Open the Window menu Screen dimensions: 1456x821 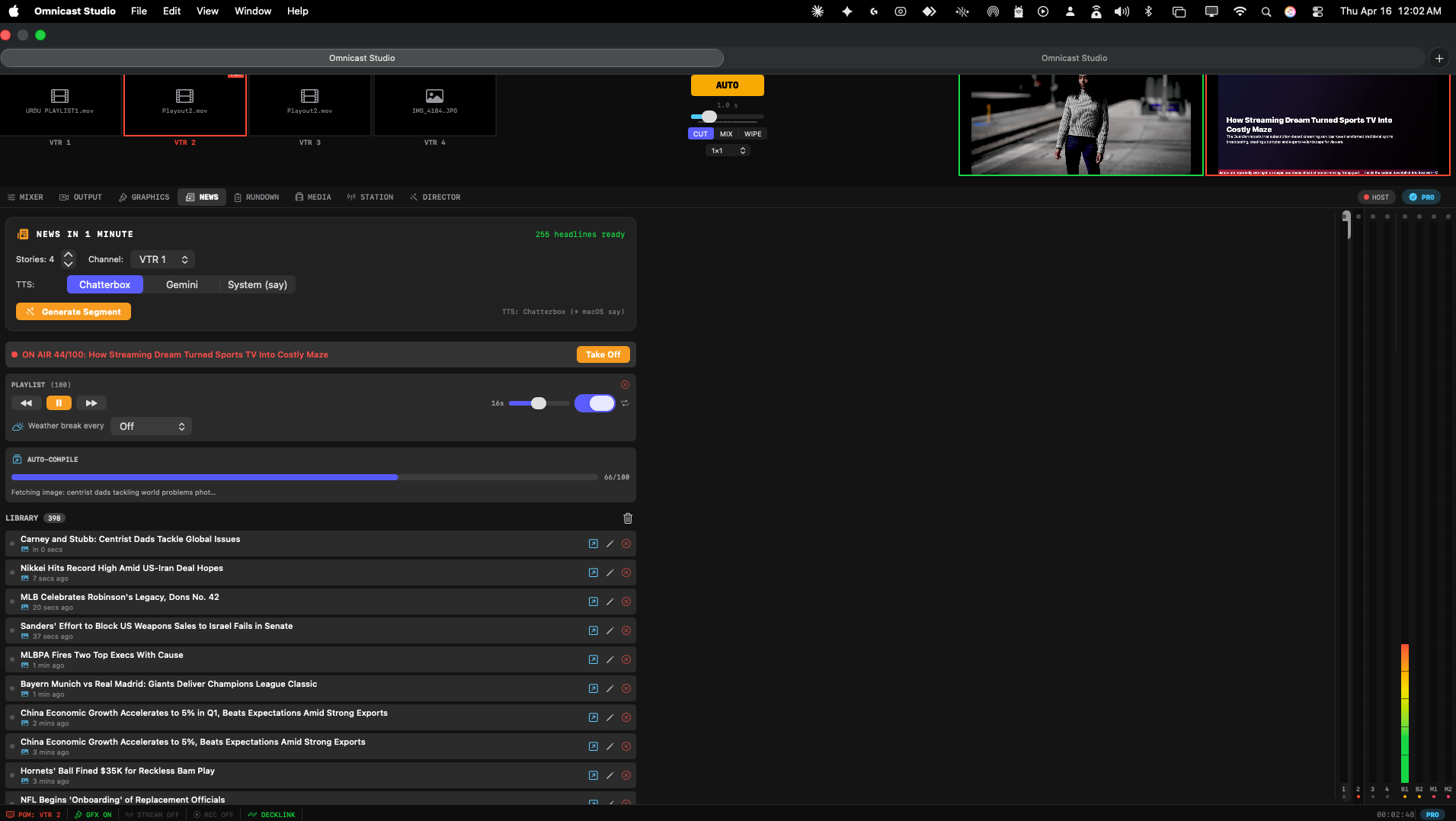click(x=253, y=11)
